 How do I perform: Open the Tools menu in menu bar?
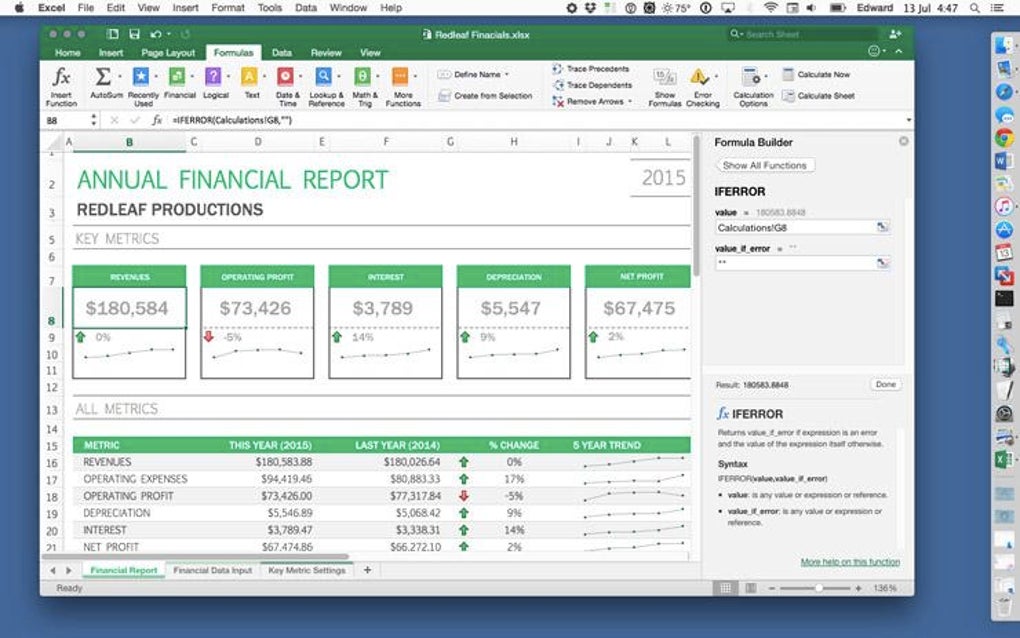269,8
